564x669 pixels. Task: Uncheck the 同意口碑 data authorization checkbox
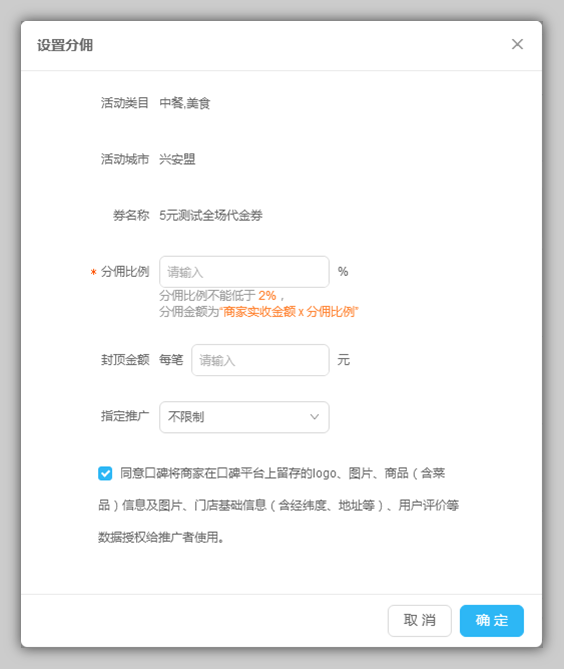point(105,473)
